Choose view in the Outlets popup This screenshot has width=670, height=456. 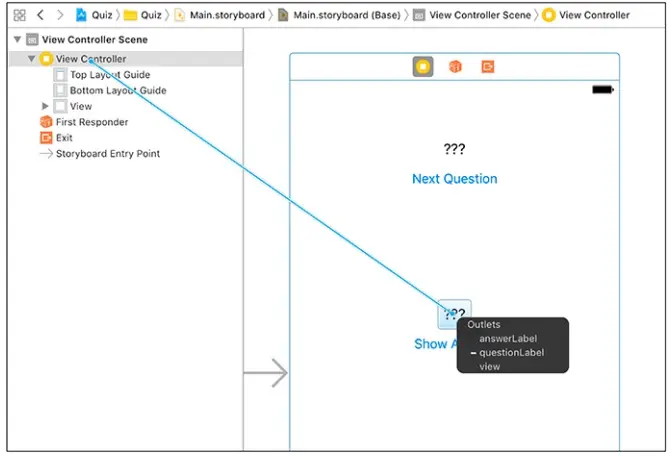coord(489,367)
